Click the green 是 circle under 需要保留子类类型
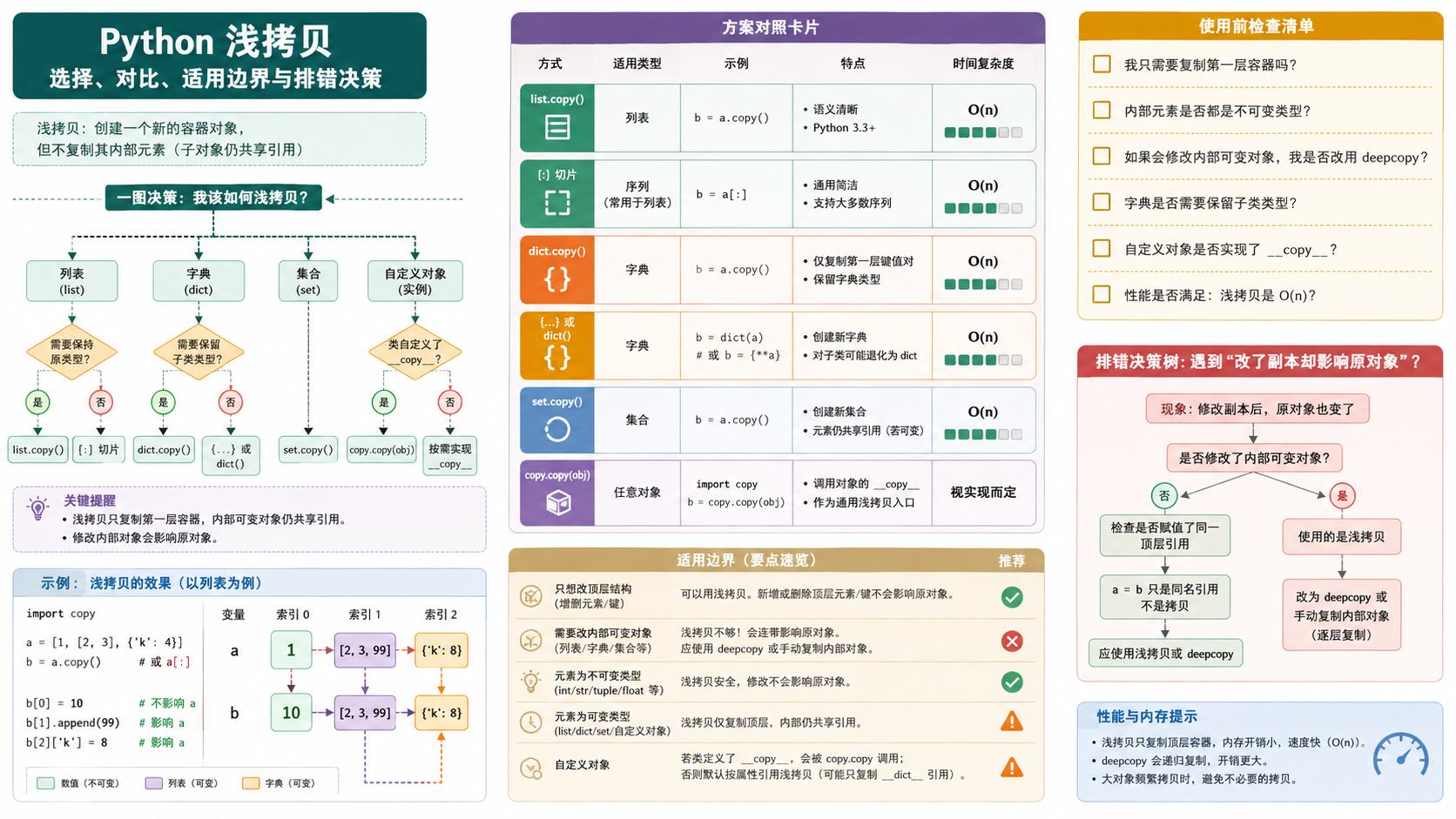The width and height of the screenshot is (1456, 819). point(163,402)
